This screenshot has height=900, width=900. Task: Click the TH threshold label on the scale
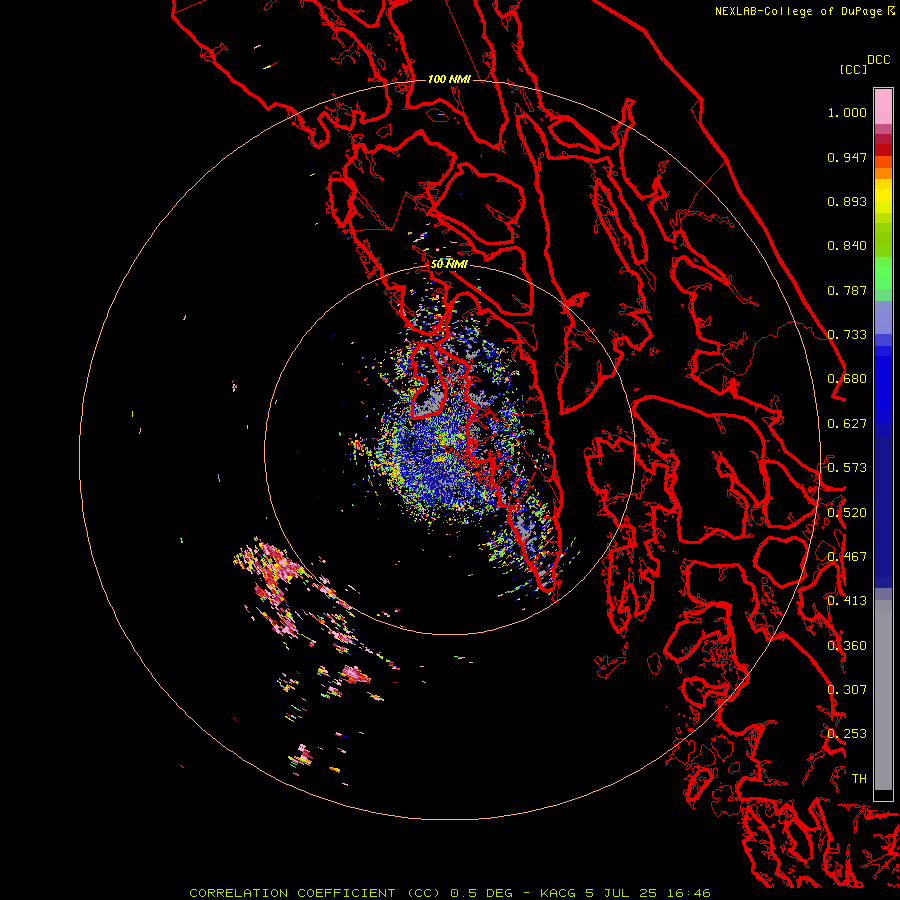(x=859, y=779)
